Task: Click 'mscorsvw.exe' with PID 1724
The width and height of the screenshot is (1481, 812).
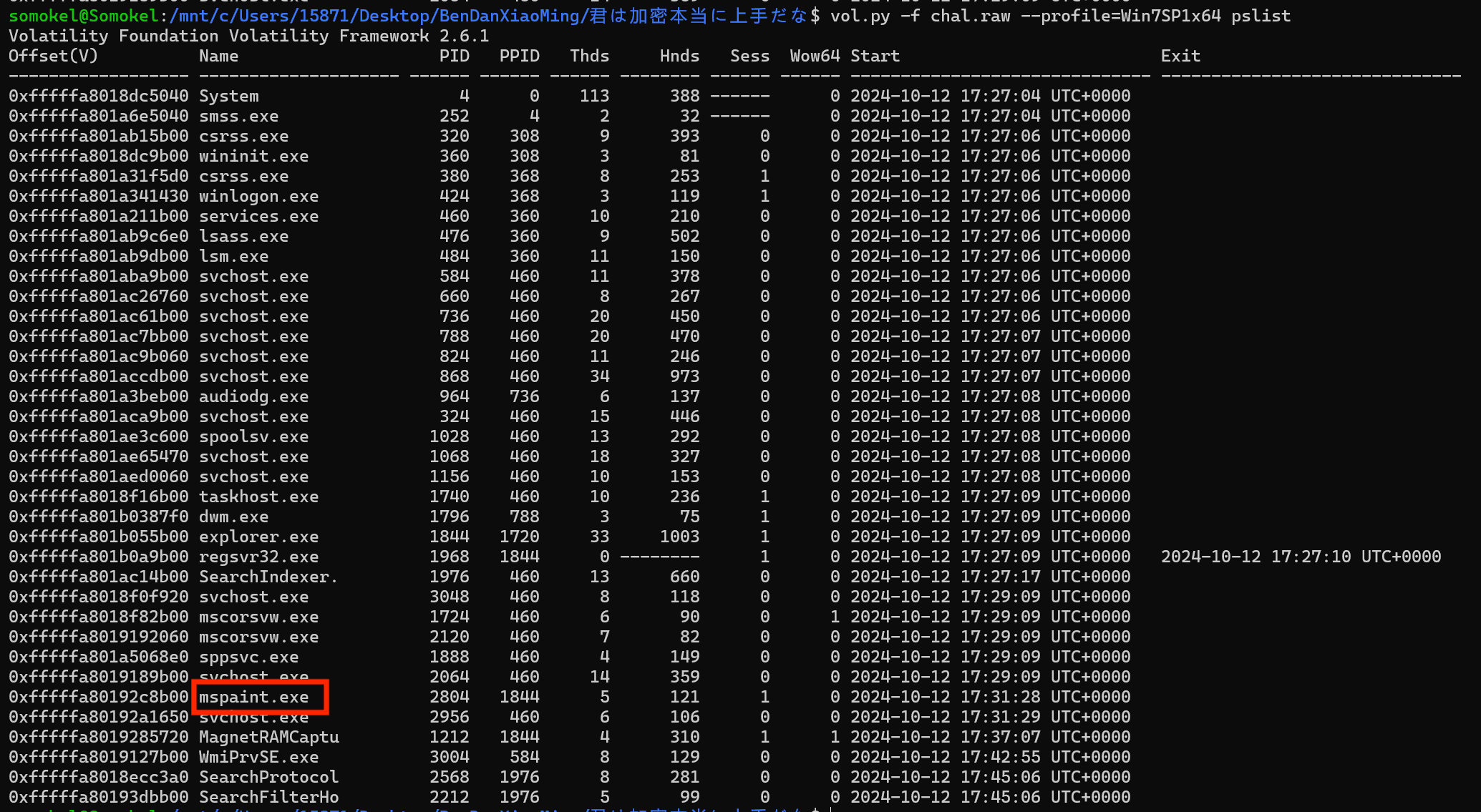Action: 259,617
